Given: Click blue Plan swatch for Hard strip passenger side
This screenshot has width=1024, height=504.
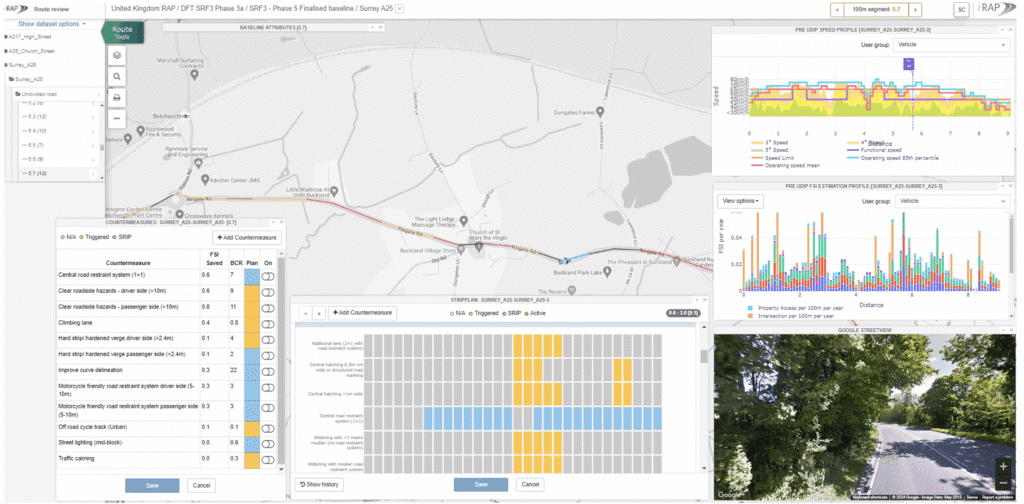Looking at the screenshot, I should [251, 356].
